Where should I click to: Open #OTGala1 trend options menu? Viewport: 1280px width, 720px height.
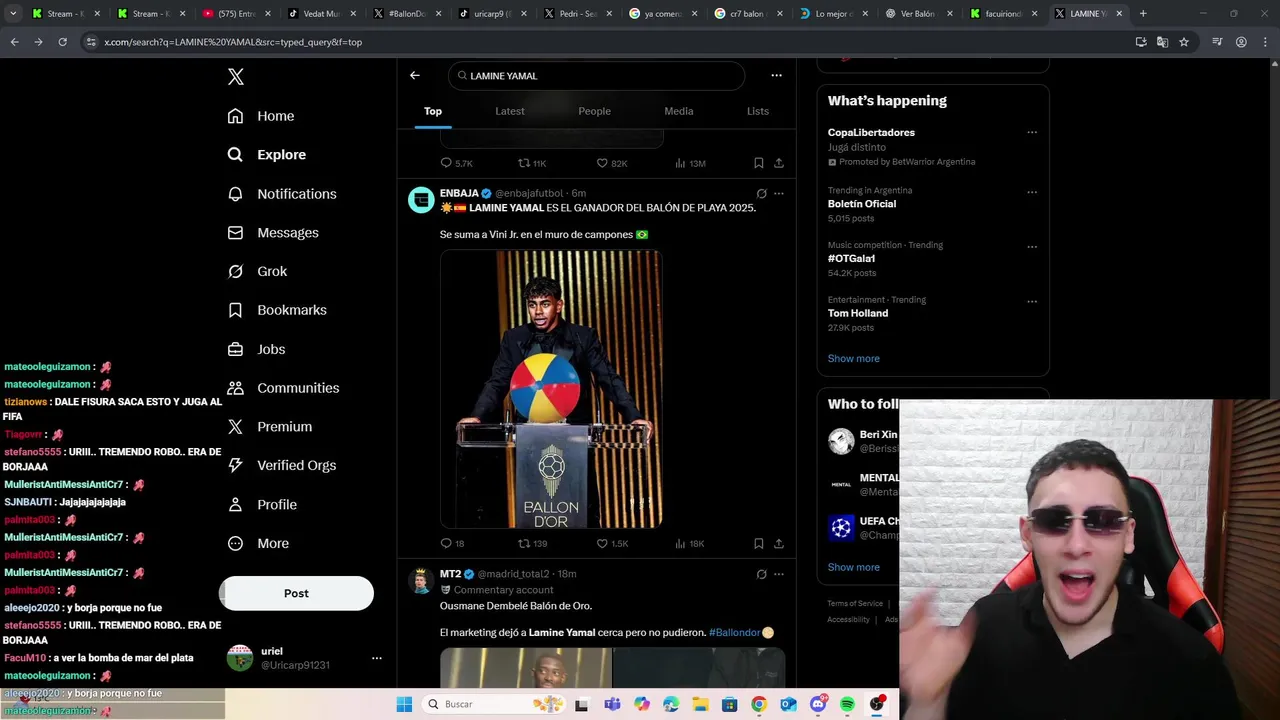pyautogui.click(x=1032, y=247)
